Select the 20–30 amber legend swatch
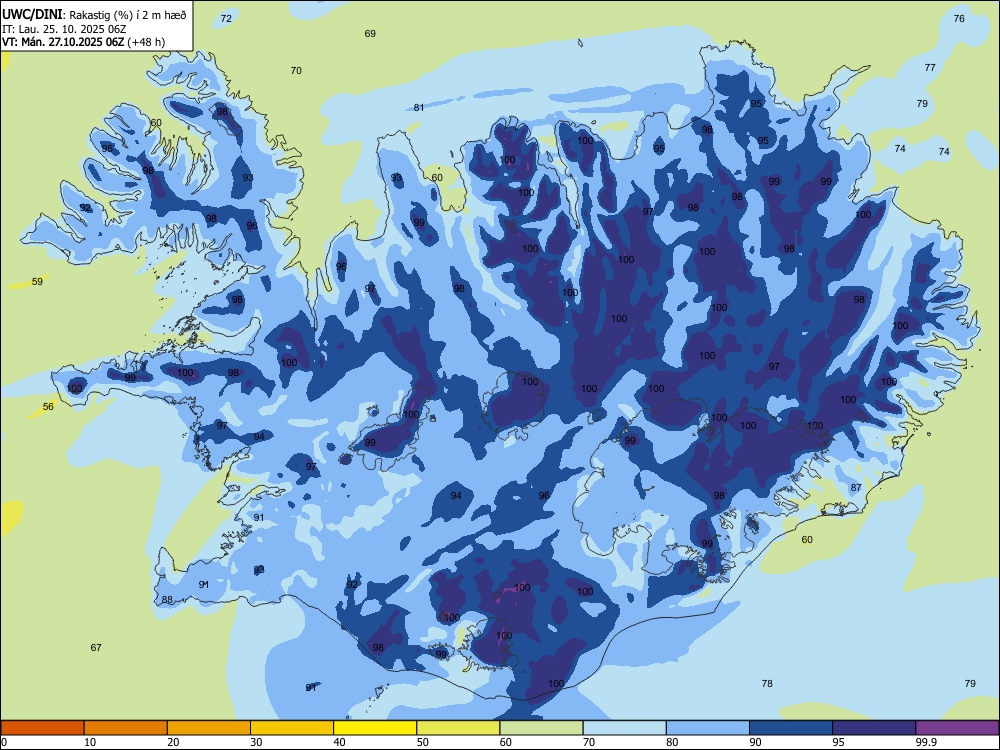Viewport: 1000px width, 750px height. tap(209, 728)
